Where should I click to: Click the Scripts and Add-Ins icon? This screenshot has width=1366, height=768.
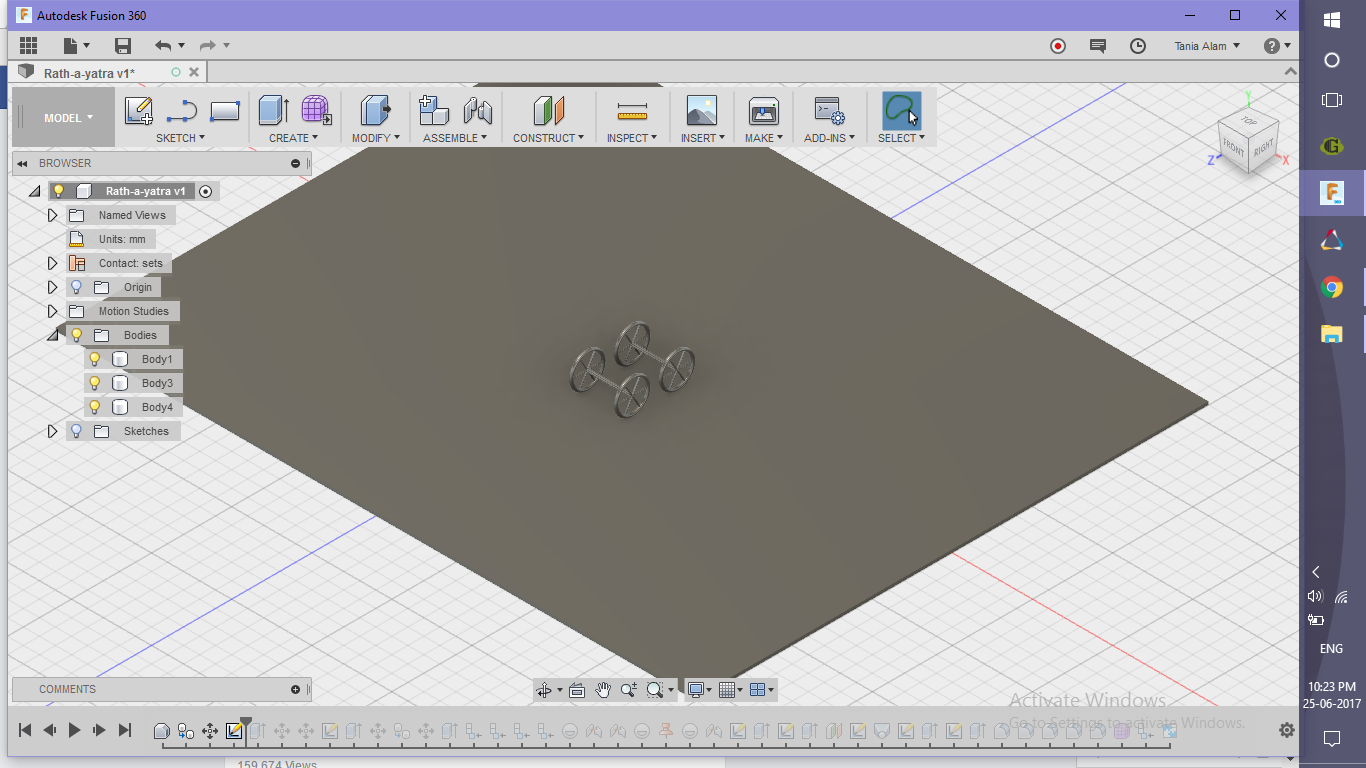pyautogui.click(x=829, y=110)
